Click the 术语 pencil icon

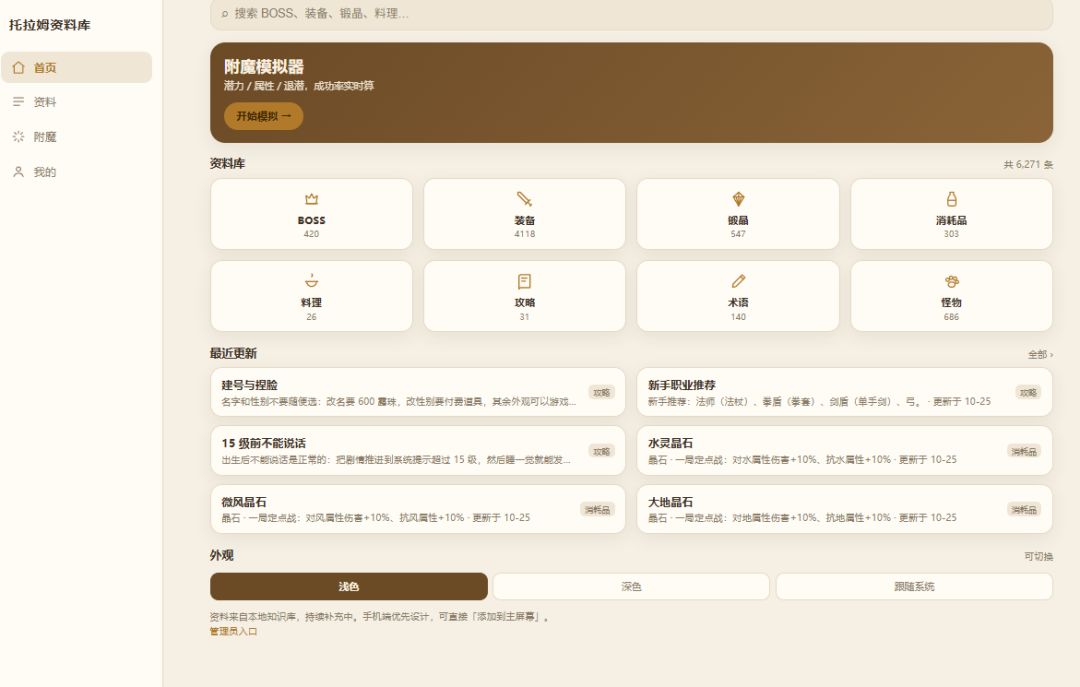point(738,281)
